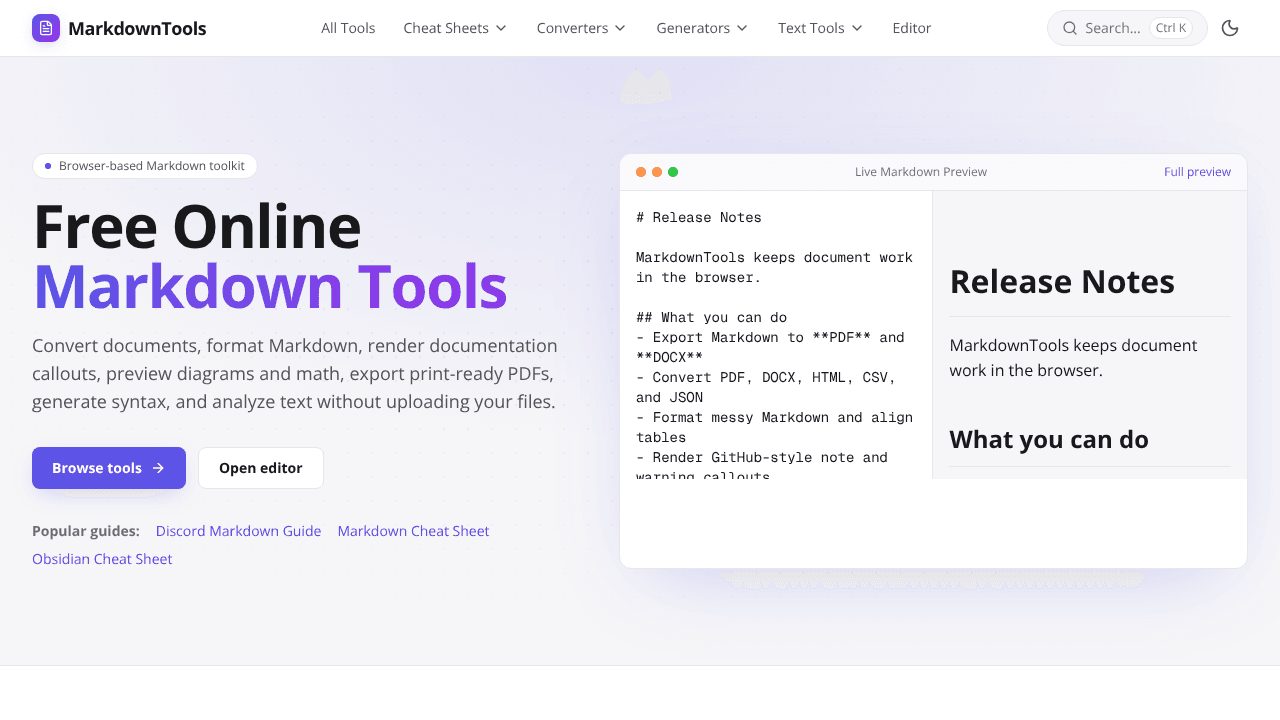Click the orange window dot in preview

point(641,172)
